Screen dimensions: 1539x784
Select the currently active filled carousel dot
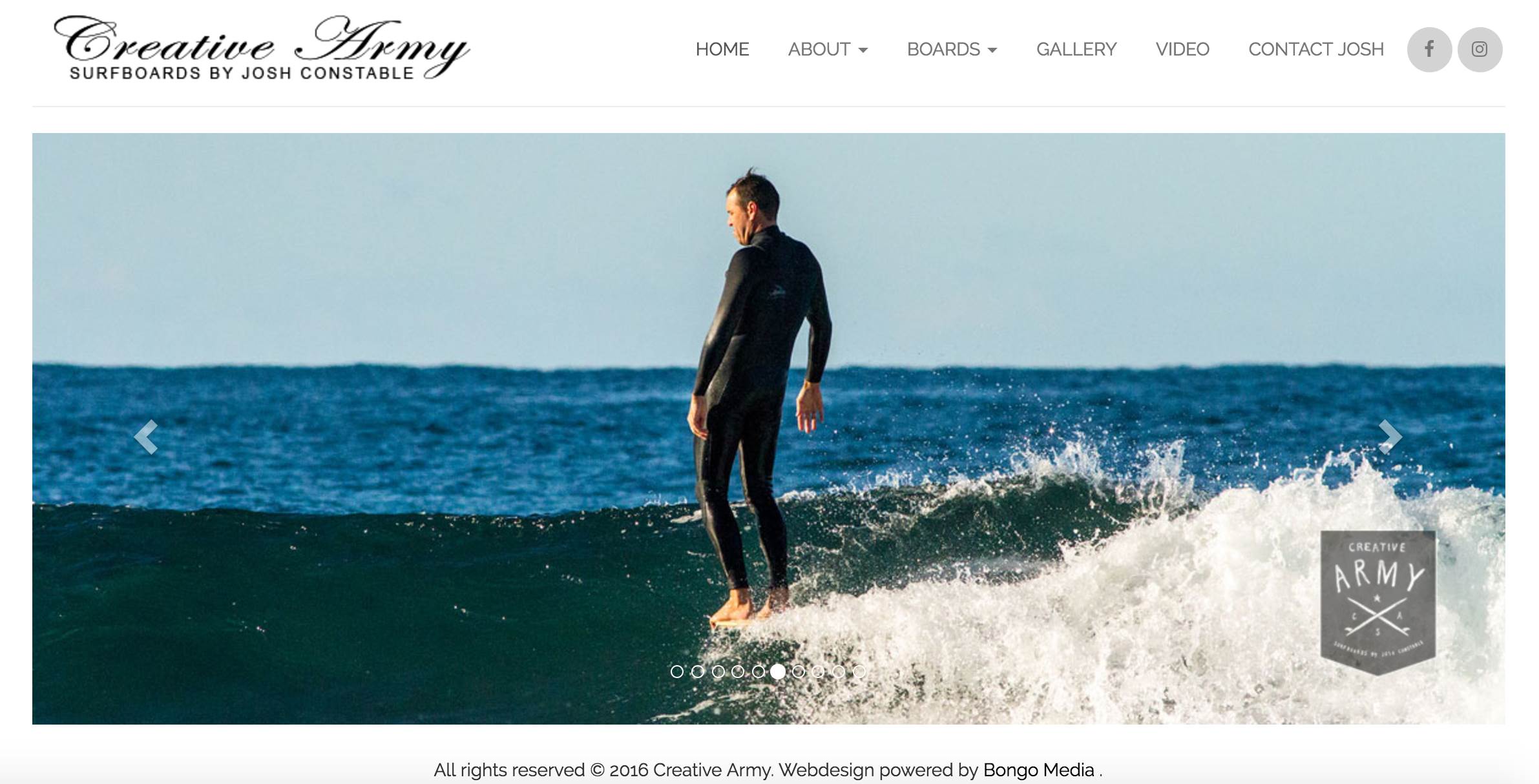point(778,672)
